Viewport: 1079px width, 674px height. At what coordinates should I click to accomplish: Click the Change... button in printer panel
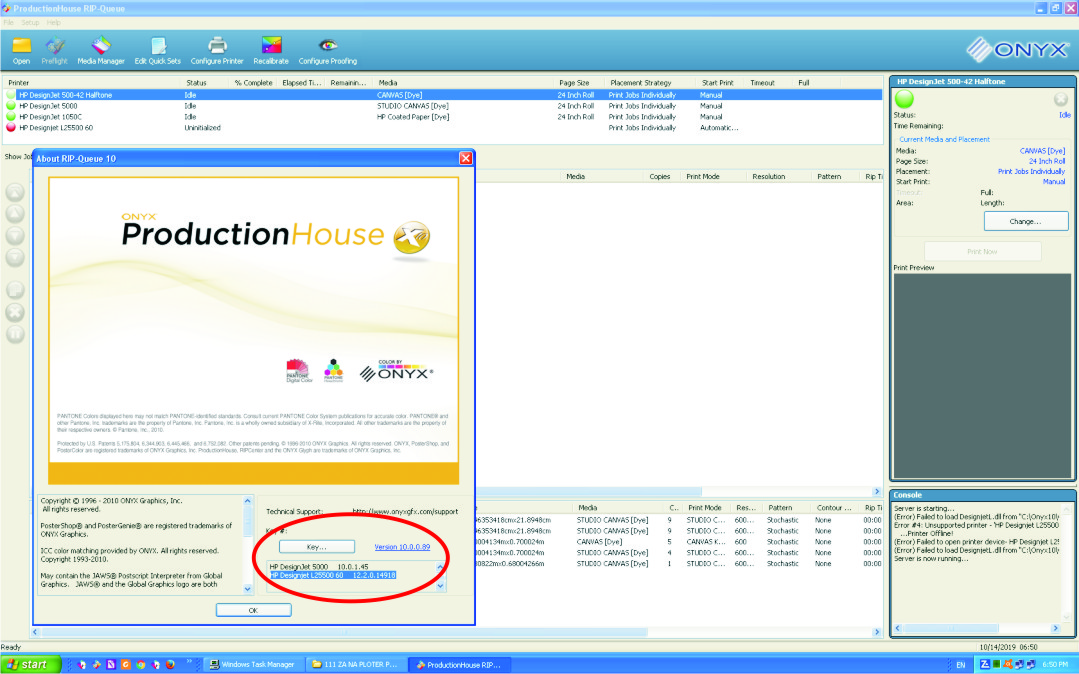coord(1025,221)
